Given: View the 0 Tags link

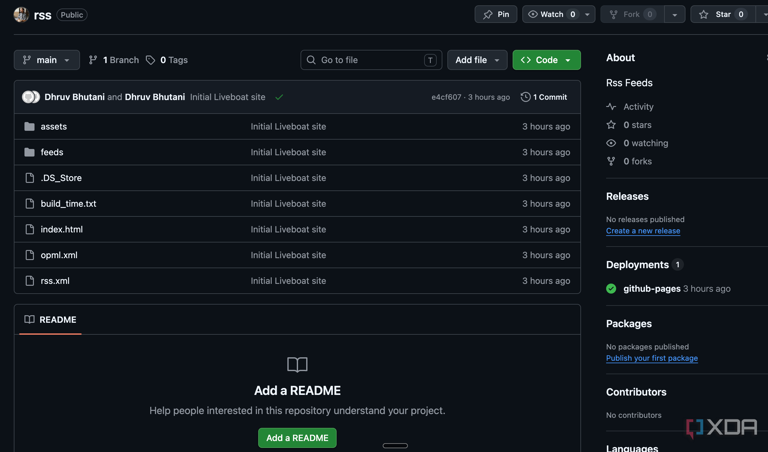Looking at the screenshot, I should 167,60.
